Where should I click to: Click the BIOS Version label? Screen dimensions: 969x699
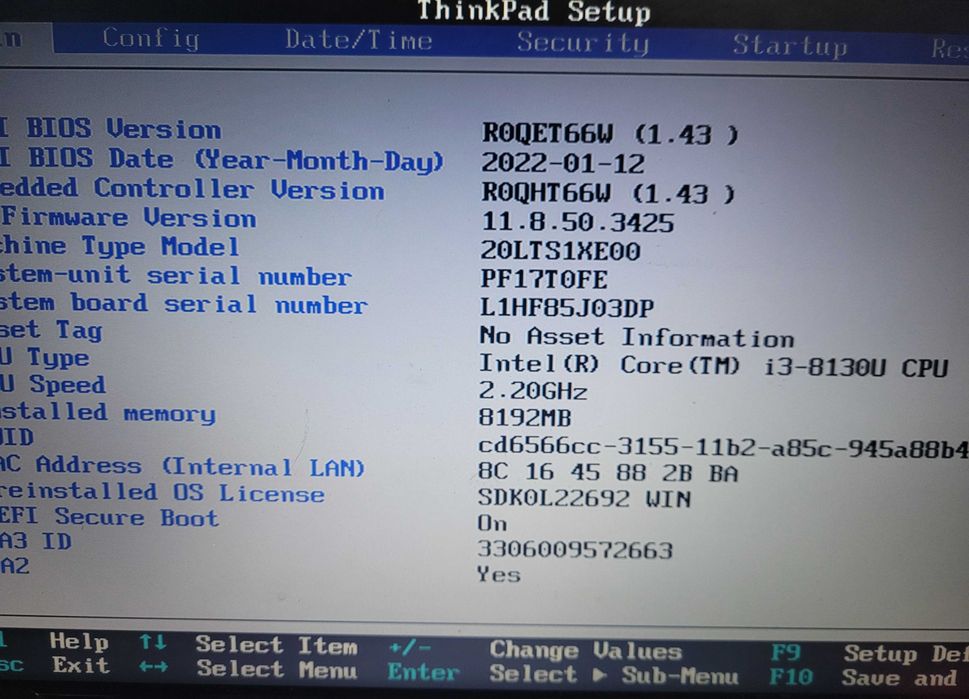pyautogui.click(x=110, y=129)
